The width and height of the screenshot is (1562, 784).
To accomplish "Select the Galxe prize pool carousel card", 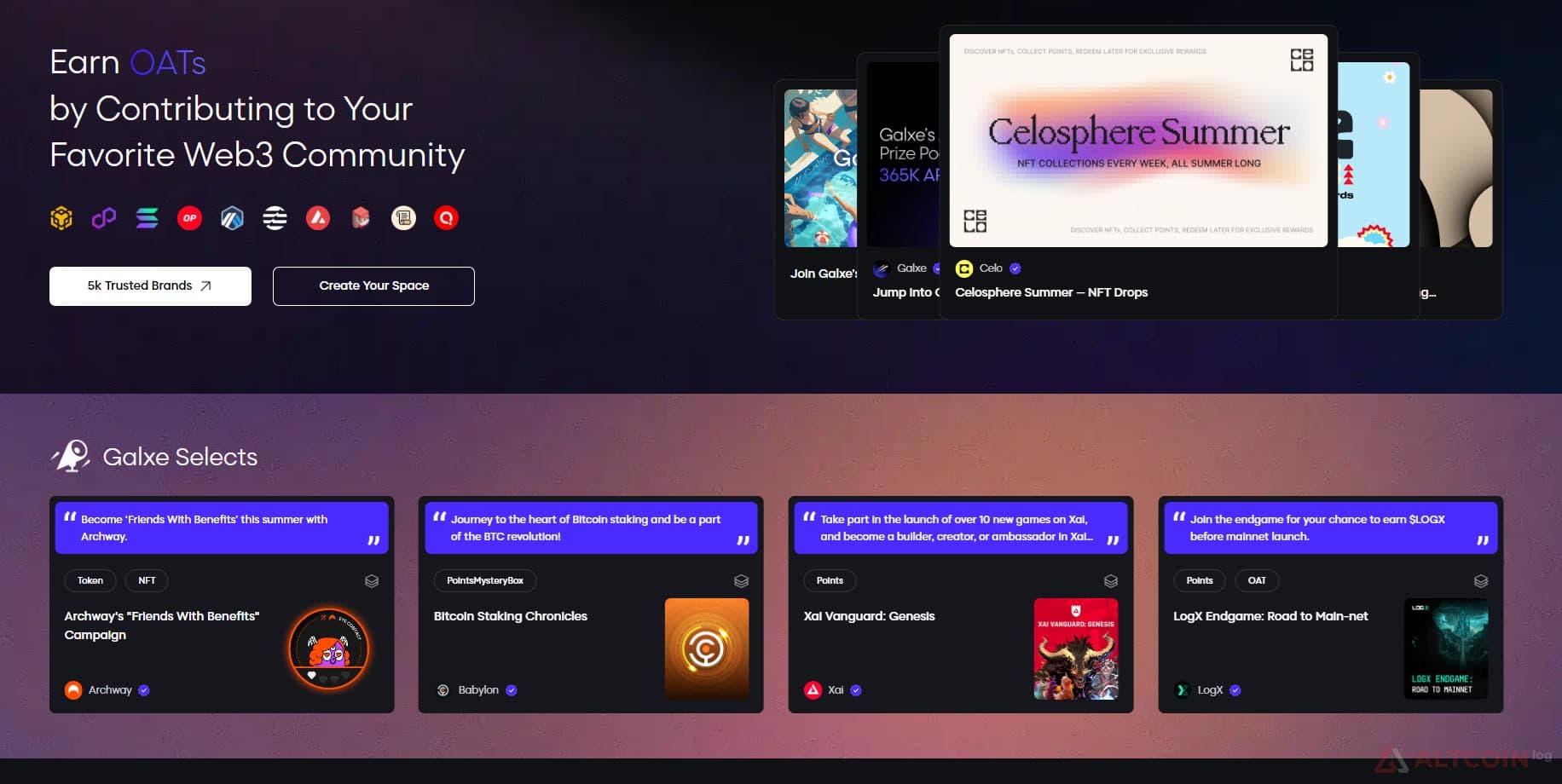I will [x=900, y=186].
